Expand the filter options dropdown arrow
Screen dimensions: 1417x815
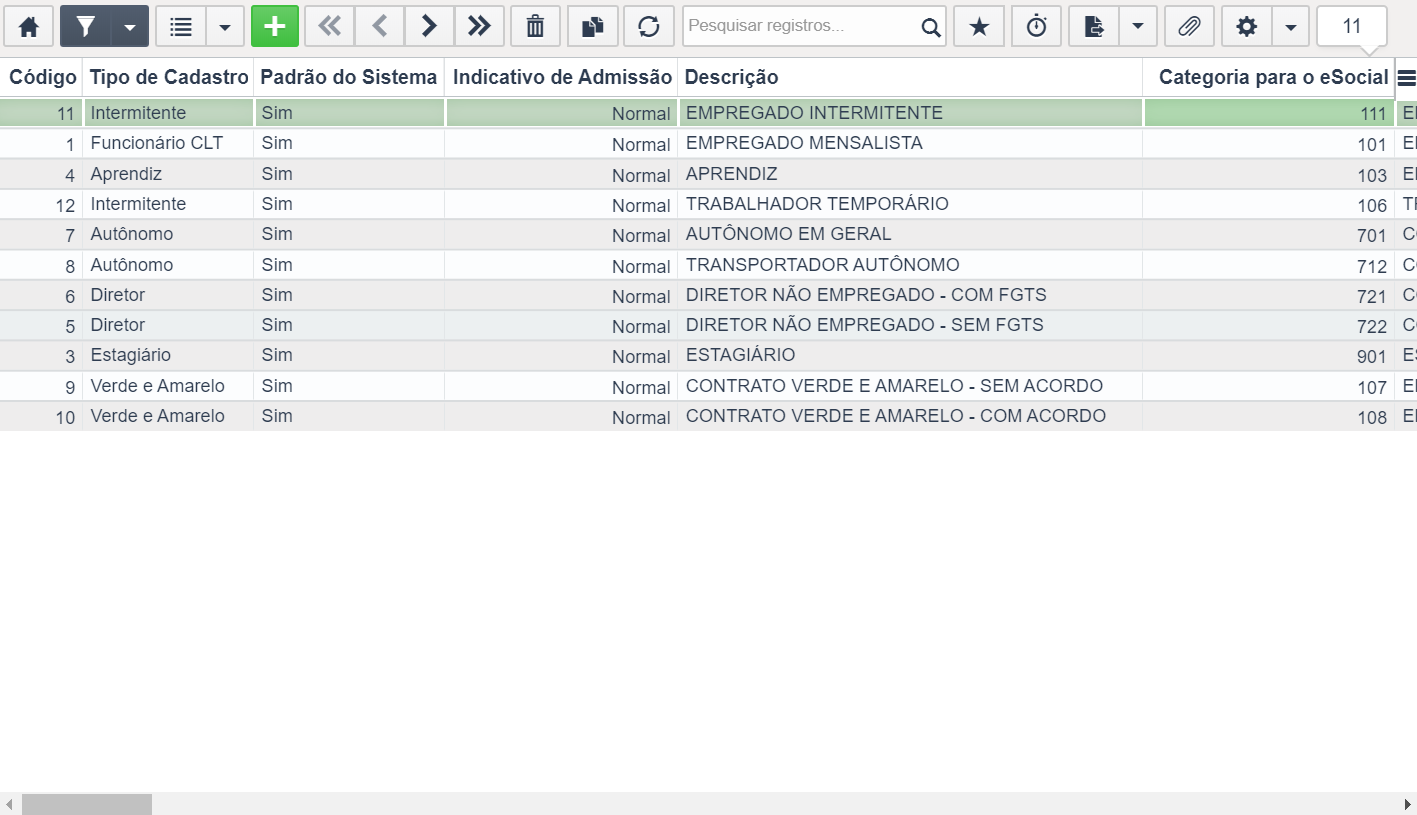click(130, 26)
